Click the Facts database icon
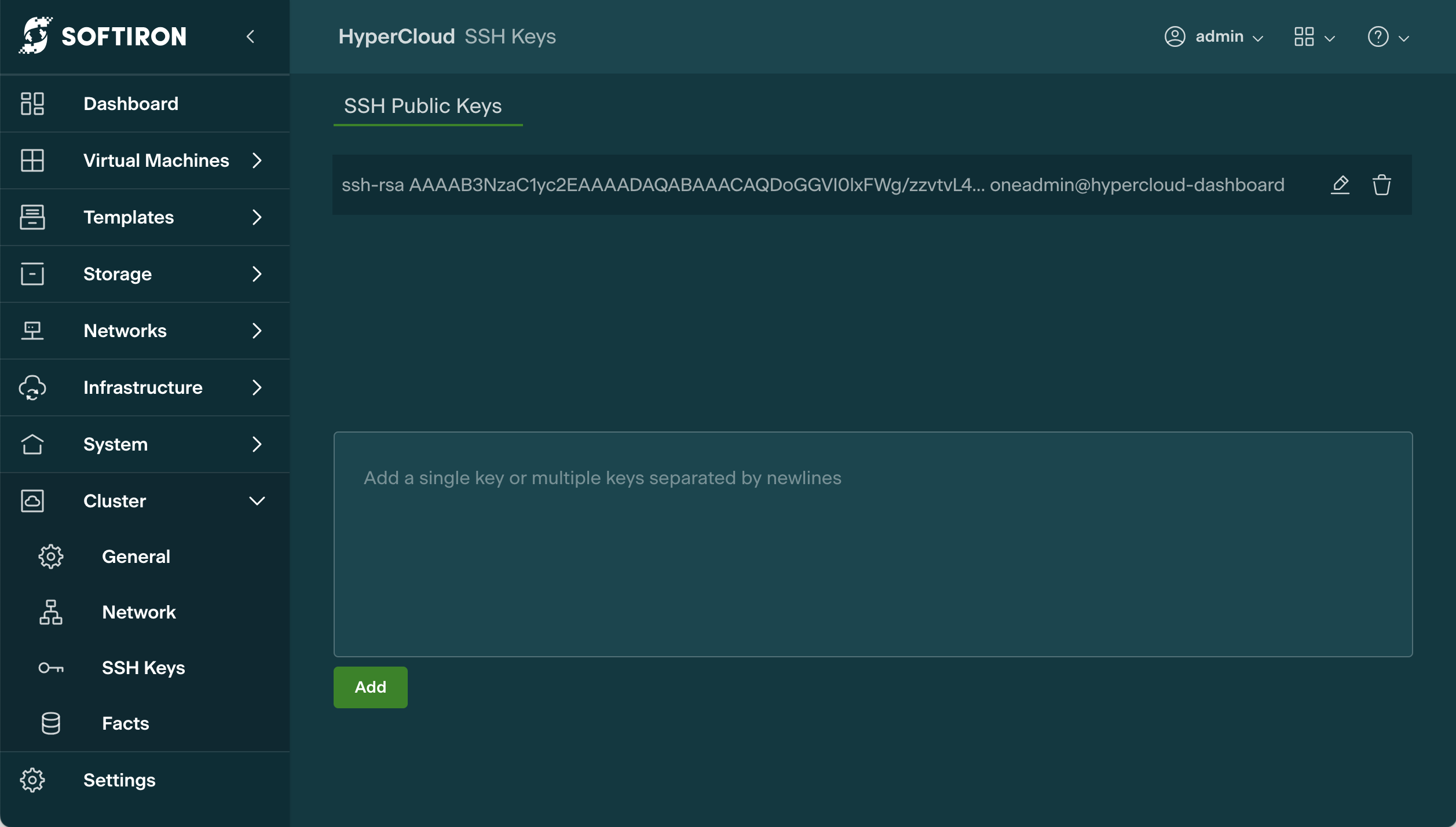The width and height of the screenshot is (1456, 827). 51,723
